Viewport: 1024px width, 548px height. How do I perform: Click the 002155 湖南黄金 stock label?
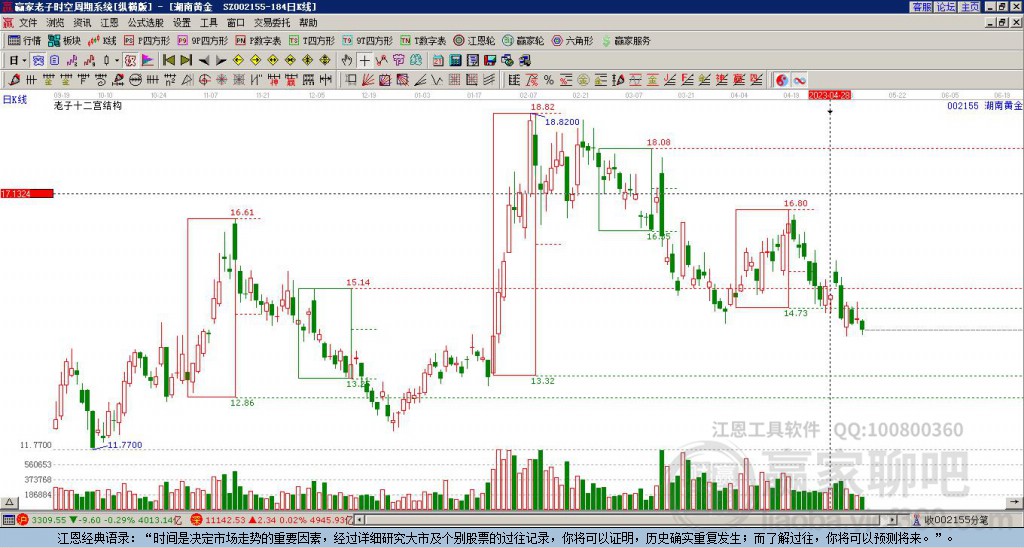pyautogui.click(x=984, y=105)
